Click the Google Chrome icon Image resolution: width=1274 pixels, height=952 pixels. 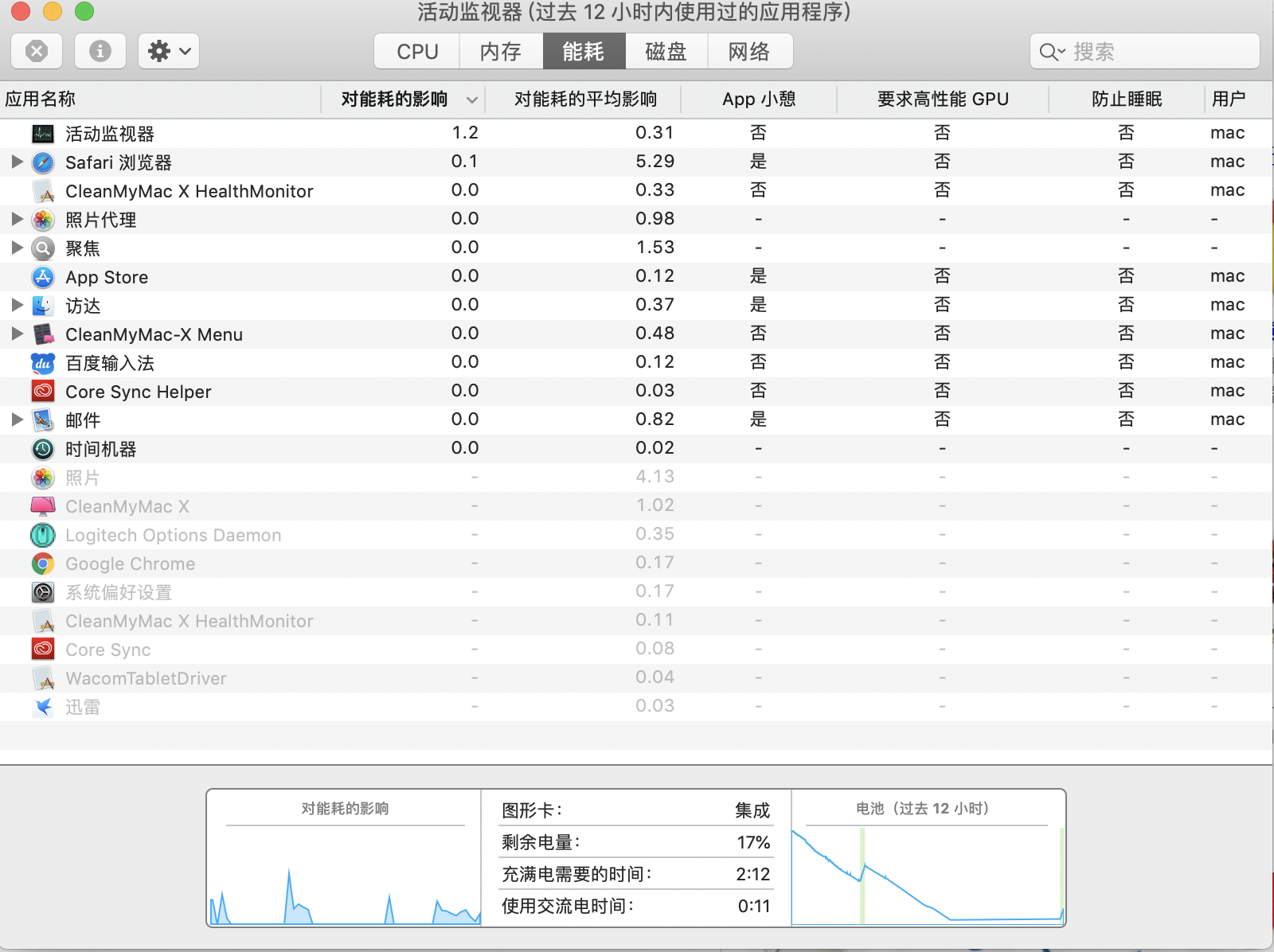point(43,564)
